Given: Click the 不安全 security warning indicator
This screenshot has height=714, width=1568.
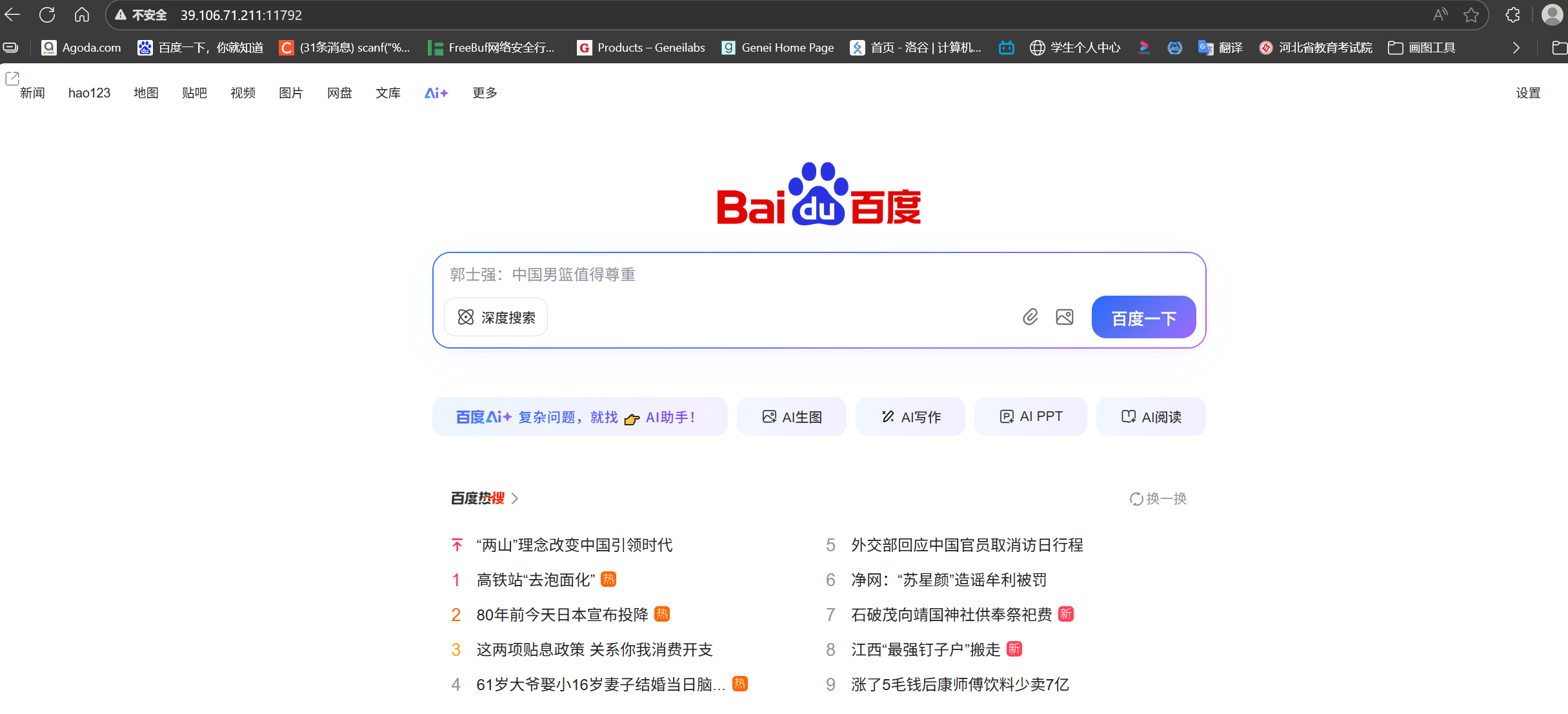Looking at the screenshot, I should pyautogui.click(x=141, y=15).
